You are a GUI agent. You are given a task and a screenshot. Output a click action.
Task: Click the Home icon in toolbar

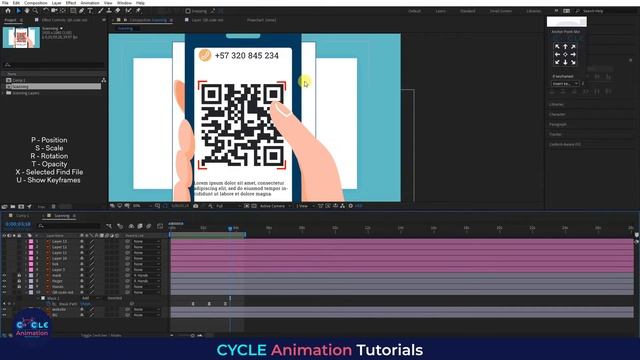pos(8,11)
